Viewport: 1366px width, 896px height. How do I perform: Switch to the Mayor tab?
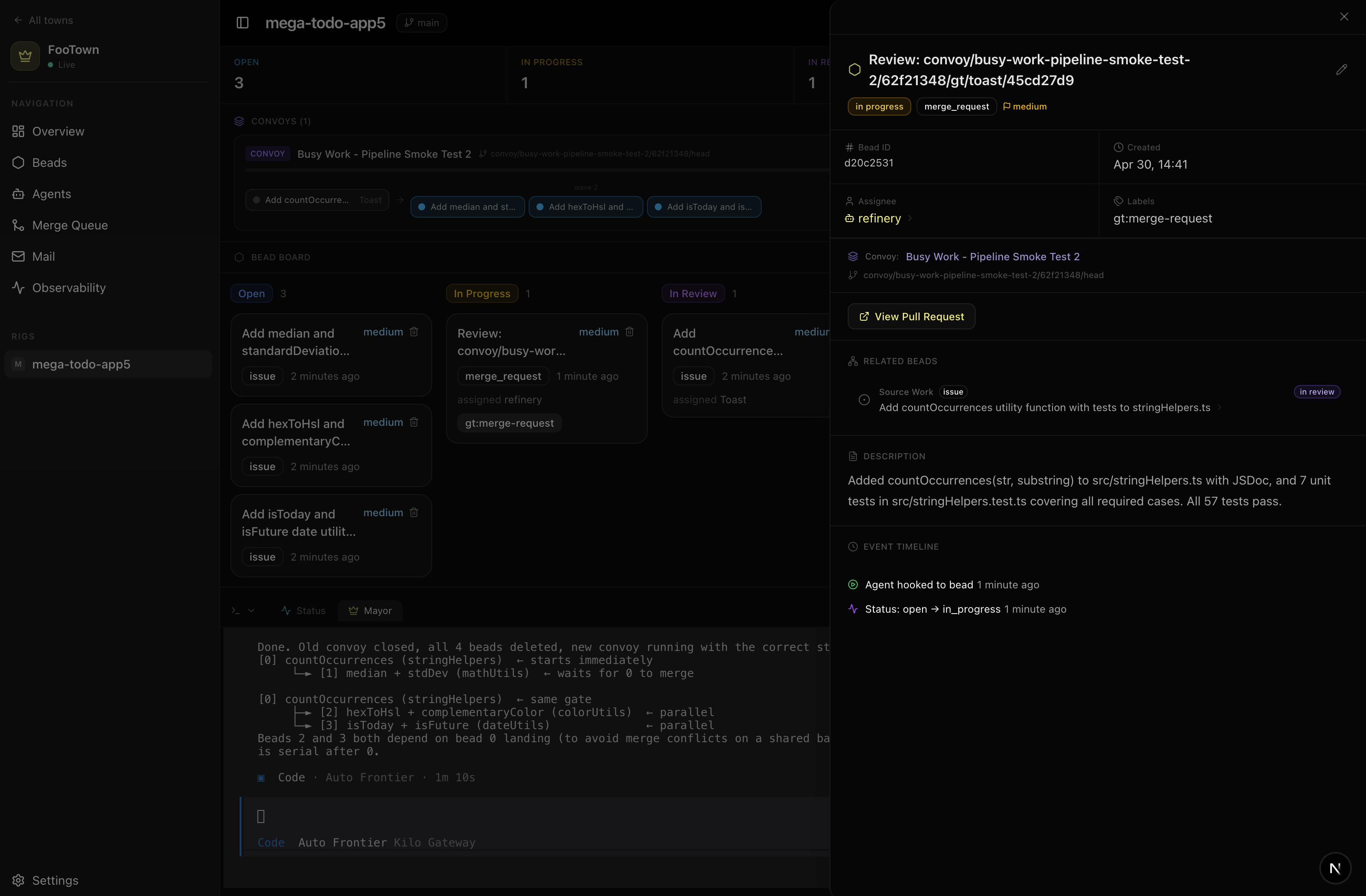pyautogui.click(x=370, y=611)
